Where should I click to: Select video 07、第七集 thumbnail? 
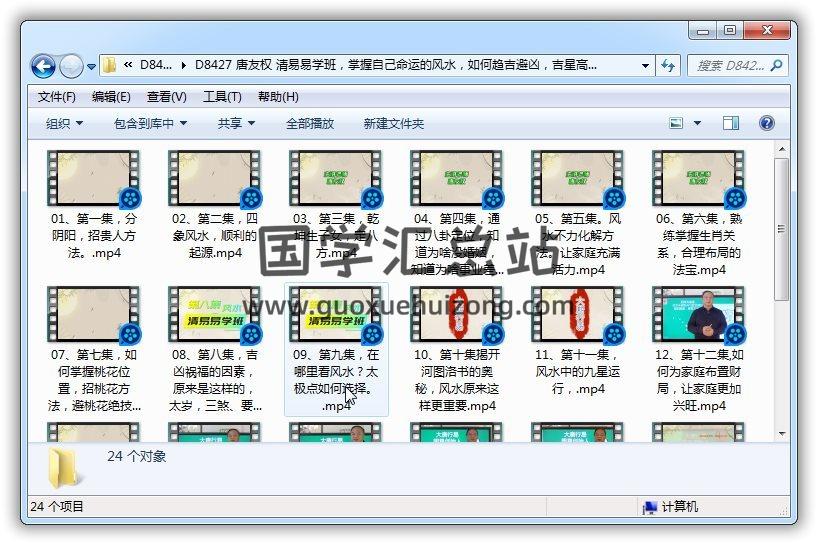[93, 314]
